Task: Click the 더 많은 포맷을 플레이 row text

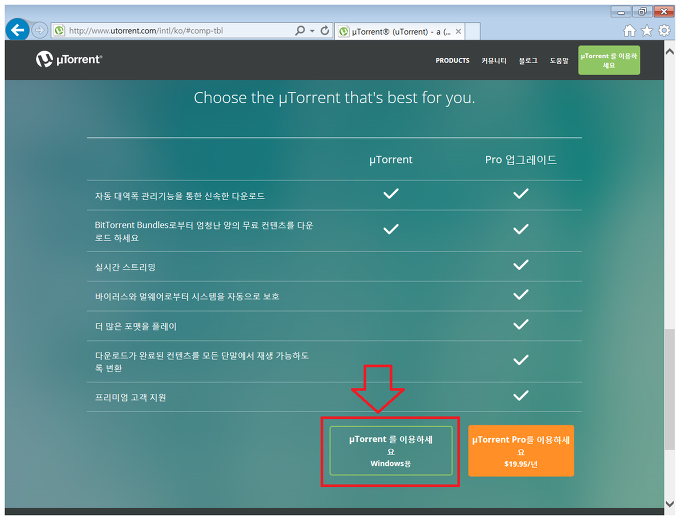Action: [136, 326]
